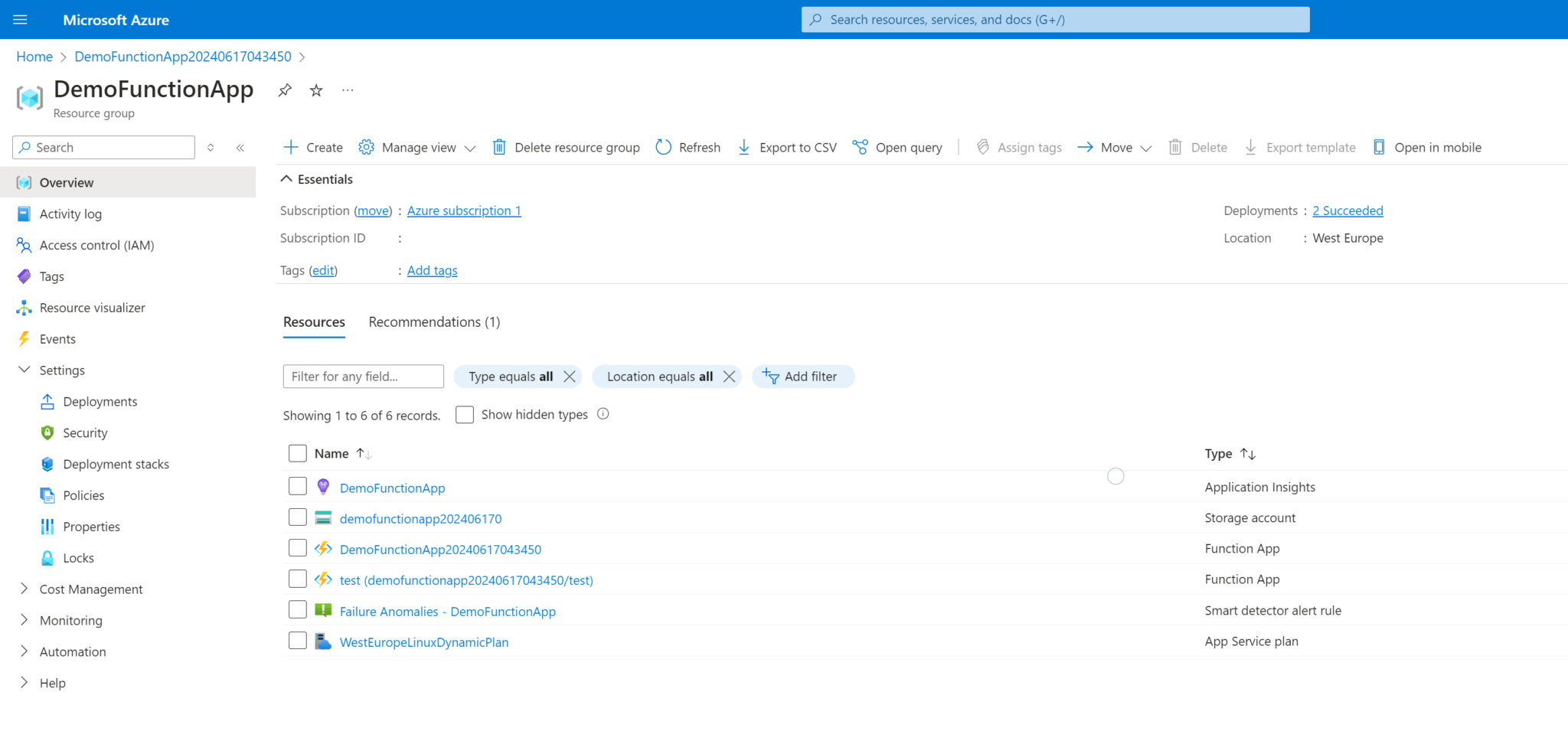Expand the Cost Management section
The width and height of the screenshot is (1568, 744).
click(x=91, y=589)
